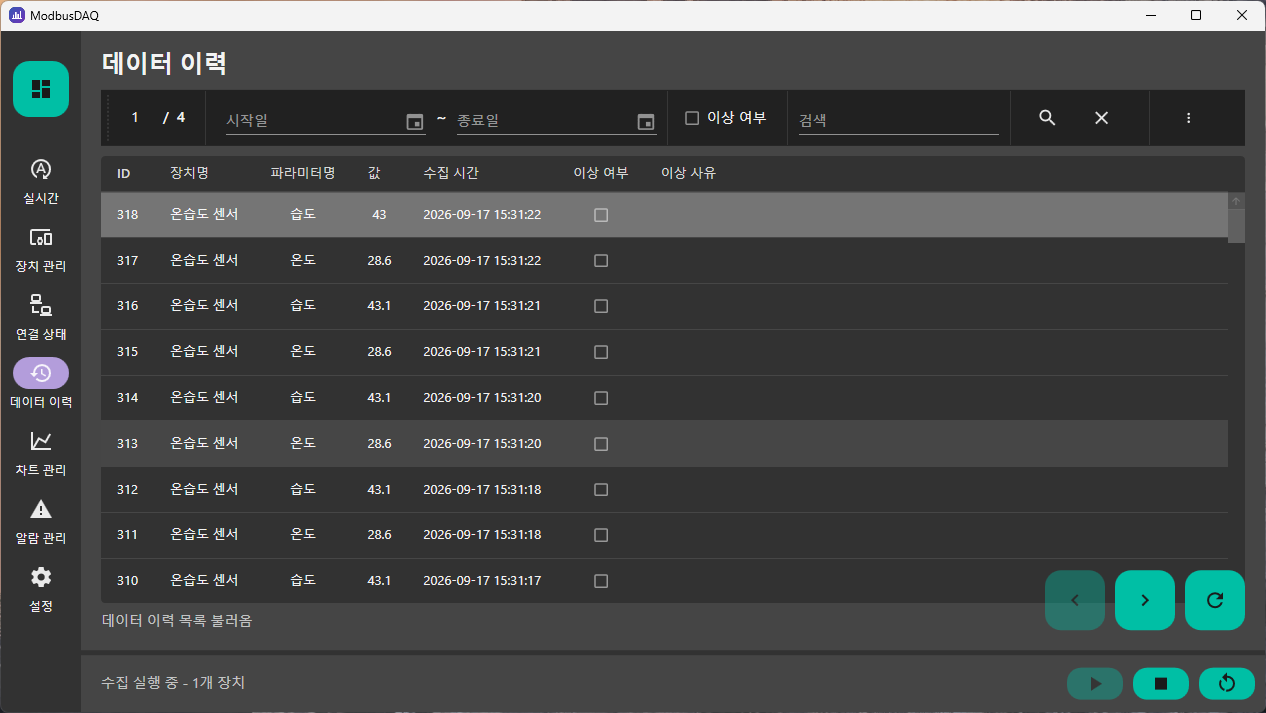Go to the previous page arrow

coord(1075,600)
